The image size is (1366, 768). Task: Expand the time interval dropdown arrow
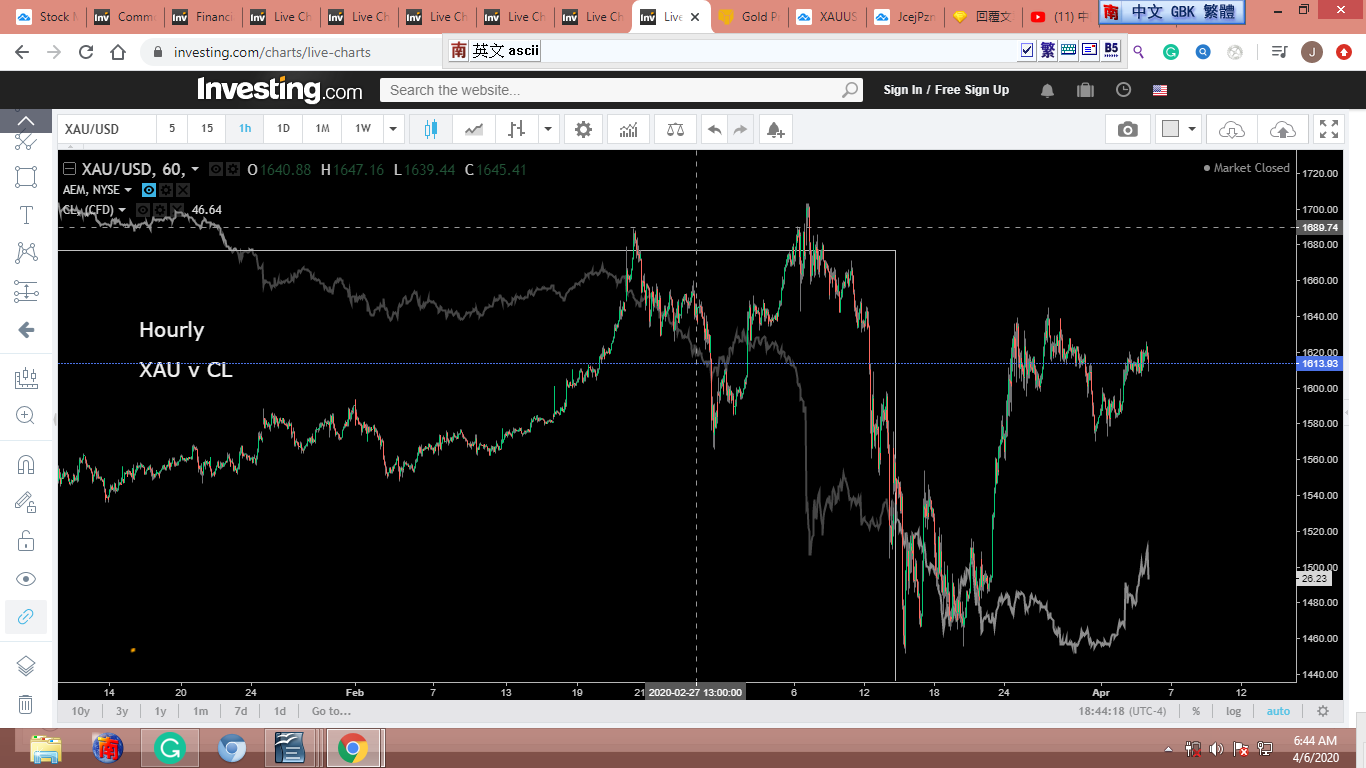393,129
